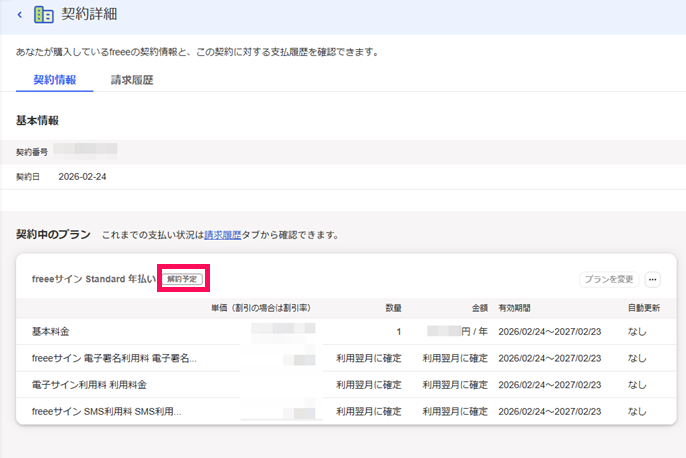Click the 金額 column header
This screenshot has width=686, height=458.
click(x=480, y=308)
